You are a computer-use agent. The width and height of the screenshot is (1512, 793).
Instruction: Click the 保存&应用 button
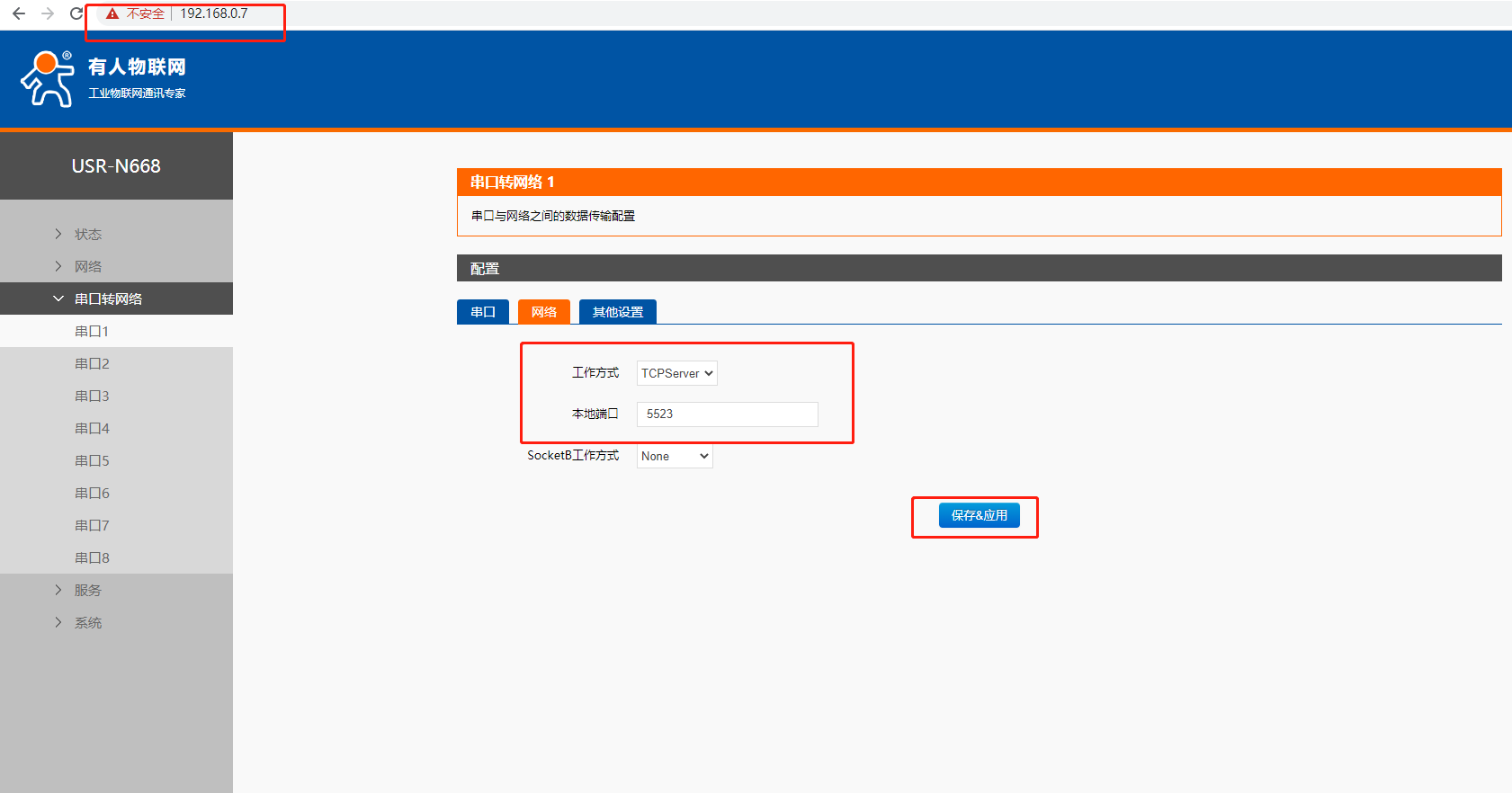(x=979, y=515)
